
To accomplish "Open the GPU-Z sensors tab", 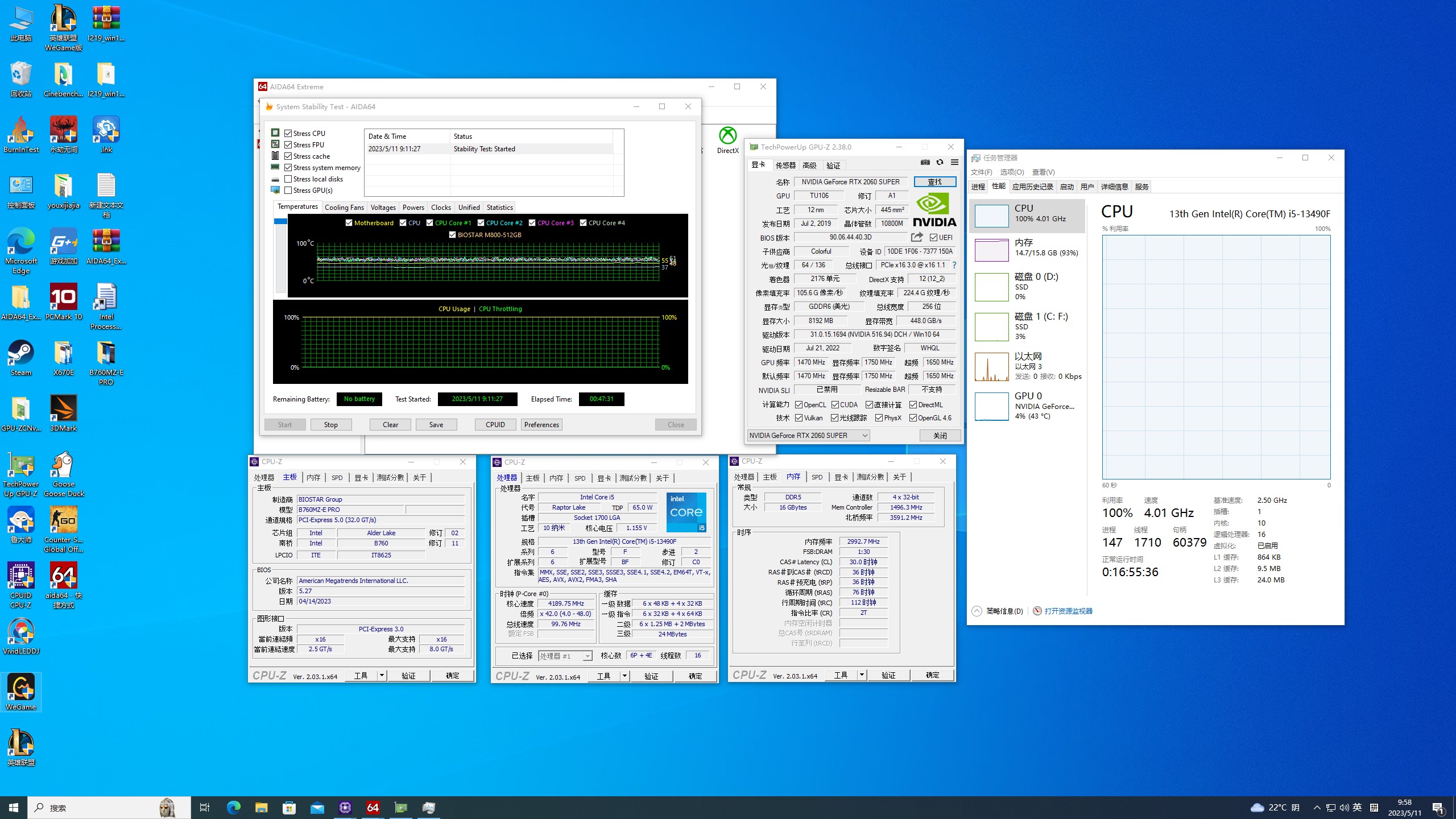I will (x=785, y=166).
